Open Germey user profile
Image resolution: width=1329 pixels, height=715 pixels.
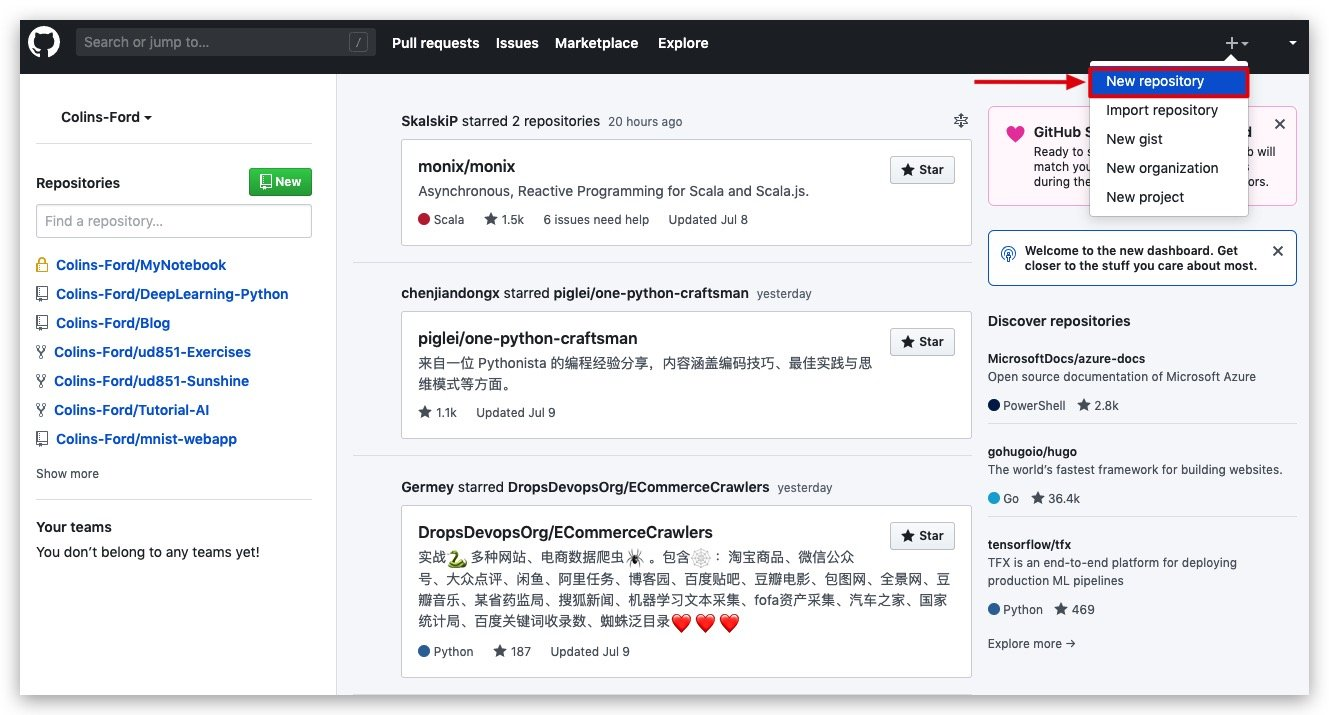click(x=427, y=487)
